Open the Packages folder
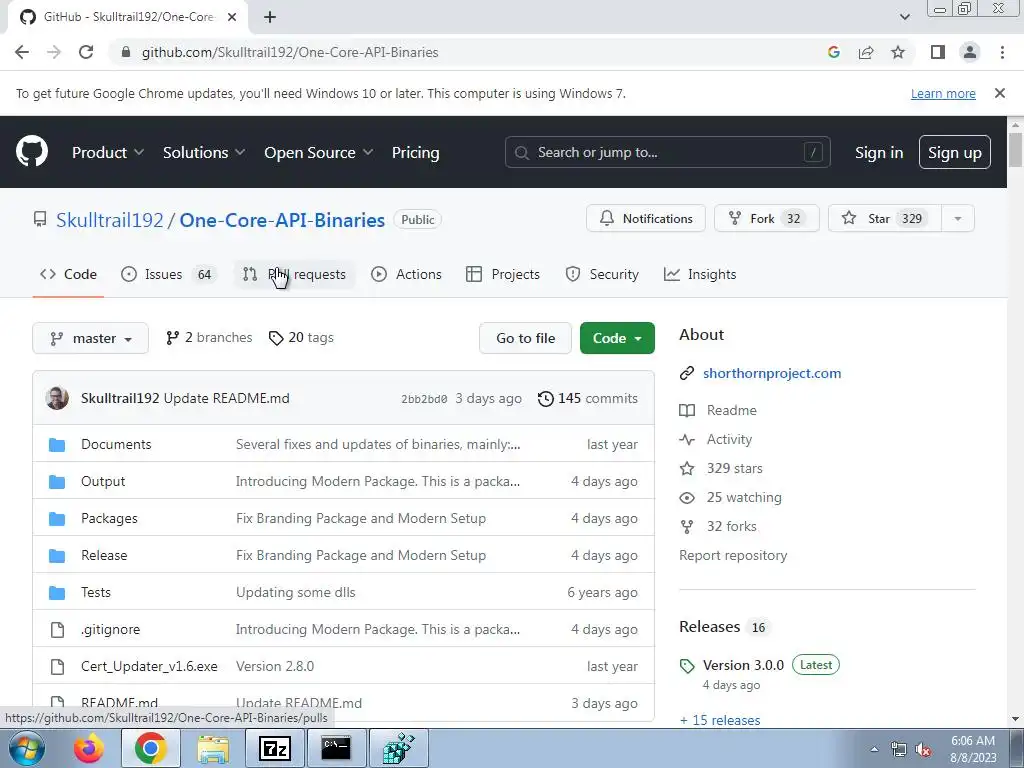This screenshot has height=768, width=1024. [109, 519]
